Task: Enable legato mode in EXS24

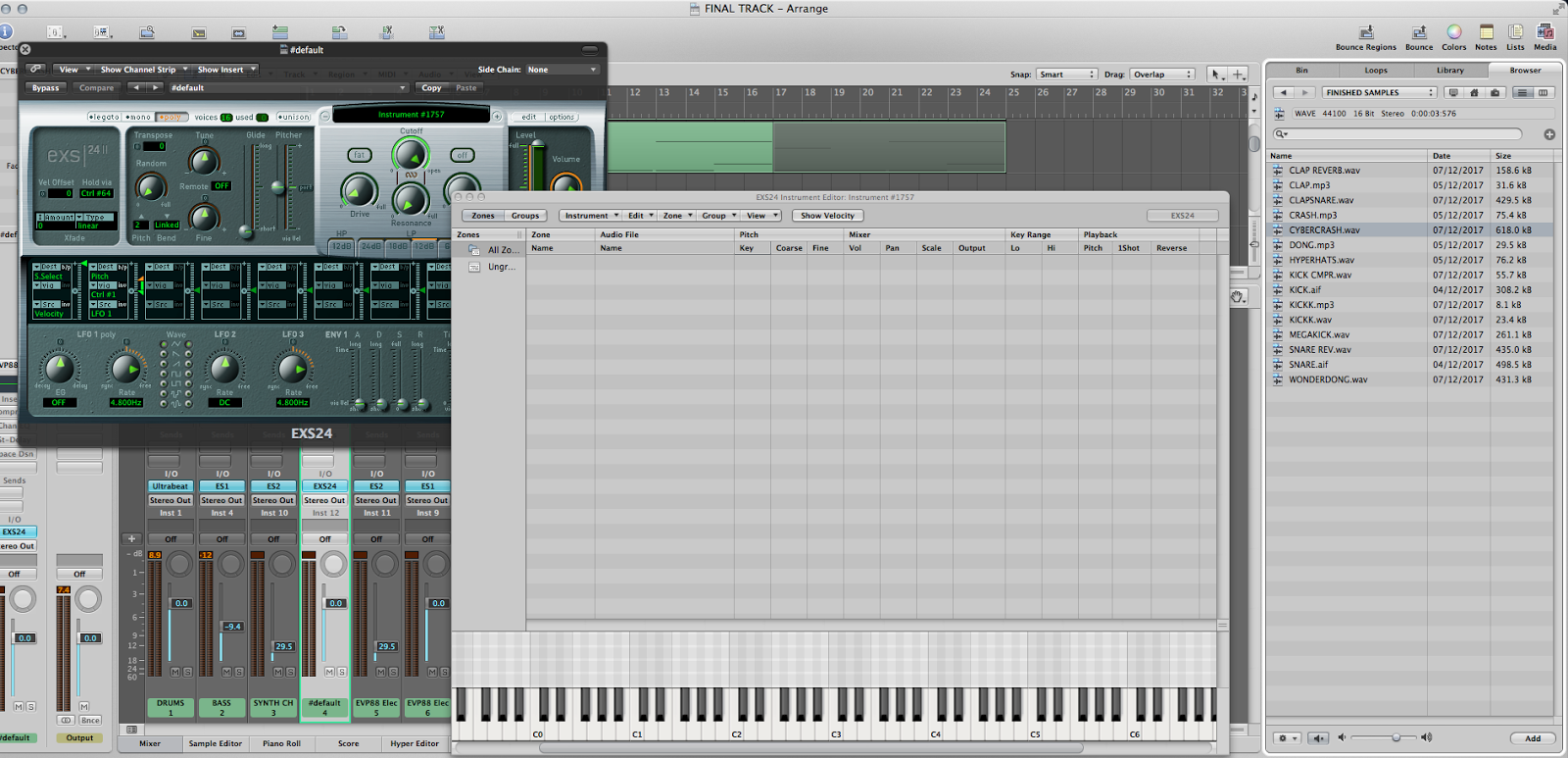Action: (x=104, y=117)
